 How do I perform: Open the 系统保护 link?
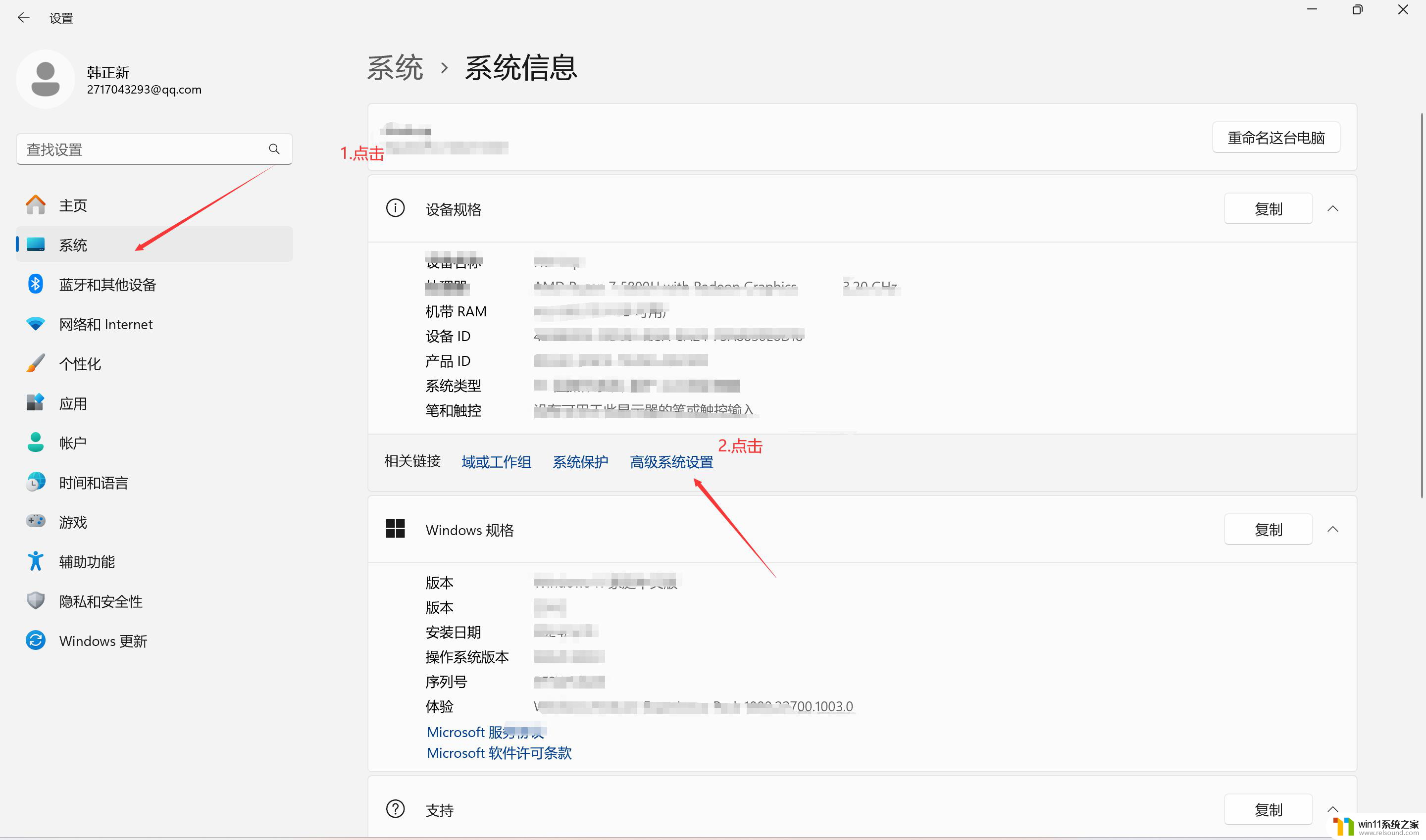point(580,462)
